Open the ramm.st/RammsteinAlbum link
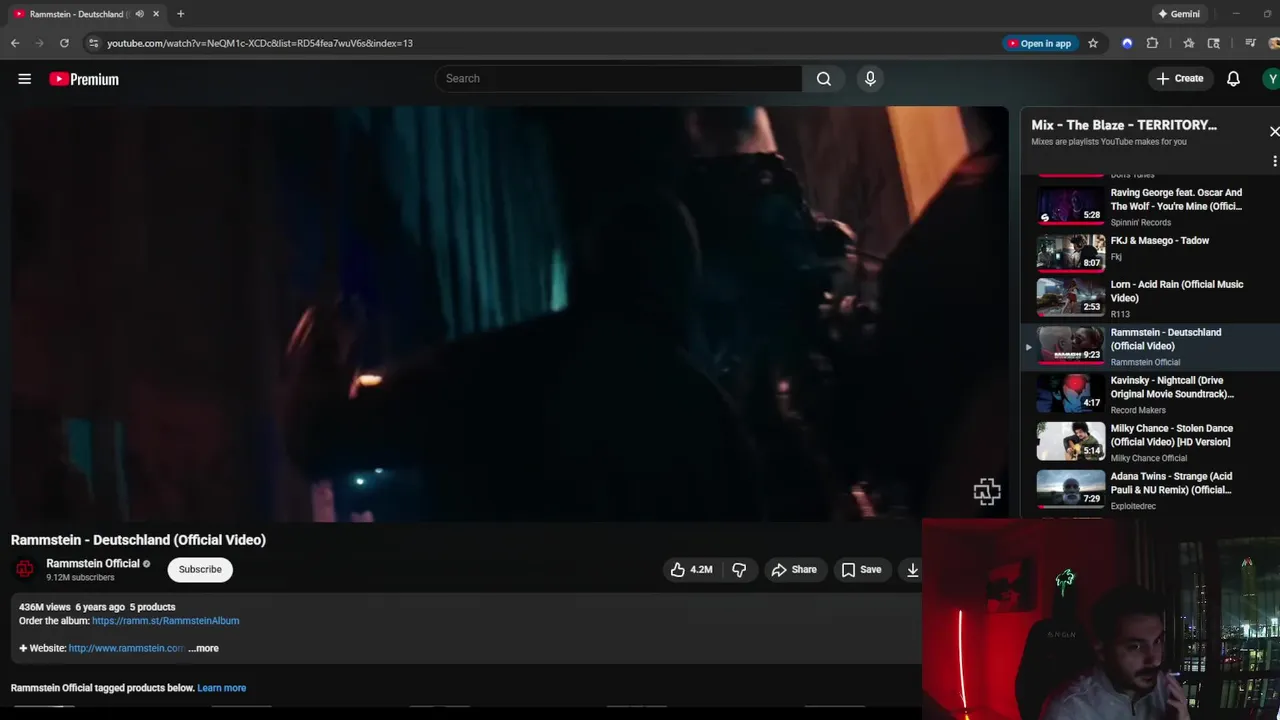 point(165,621)
